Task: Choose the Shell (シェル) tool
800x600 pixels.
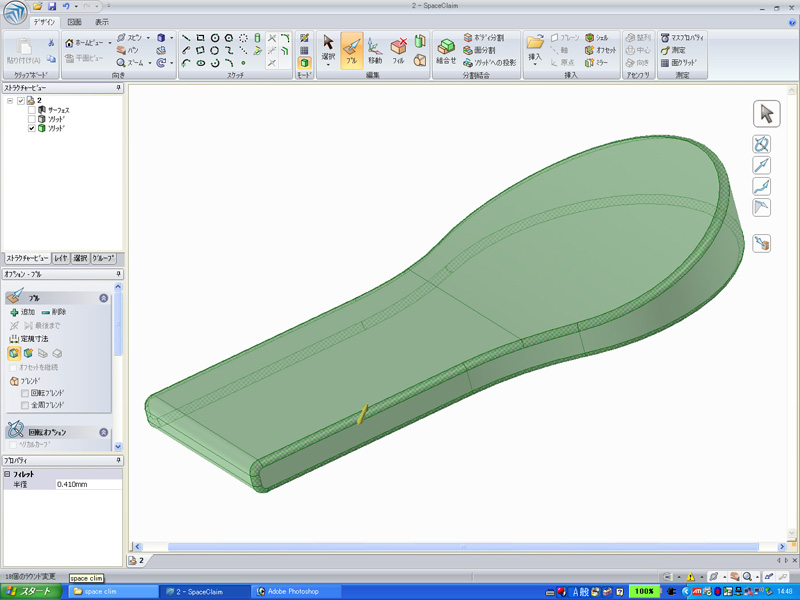Action: click(x=596, y=37)
